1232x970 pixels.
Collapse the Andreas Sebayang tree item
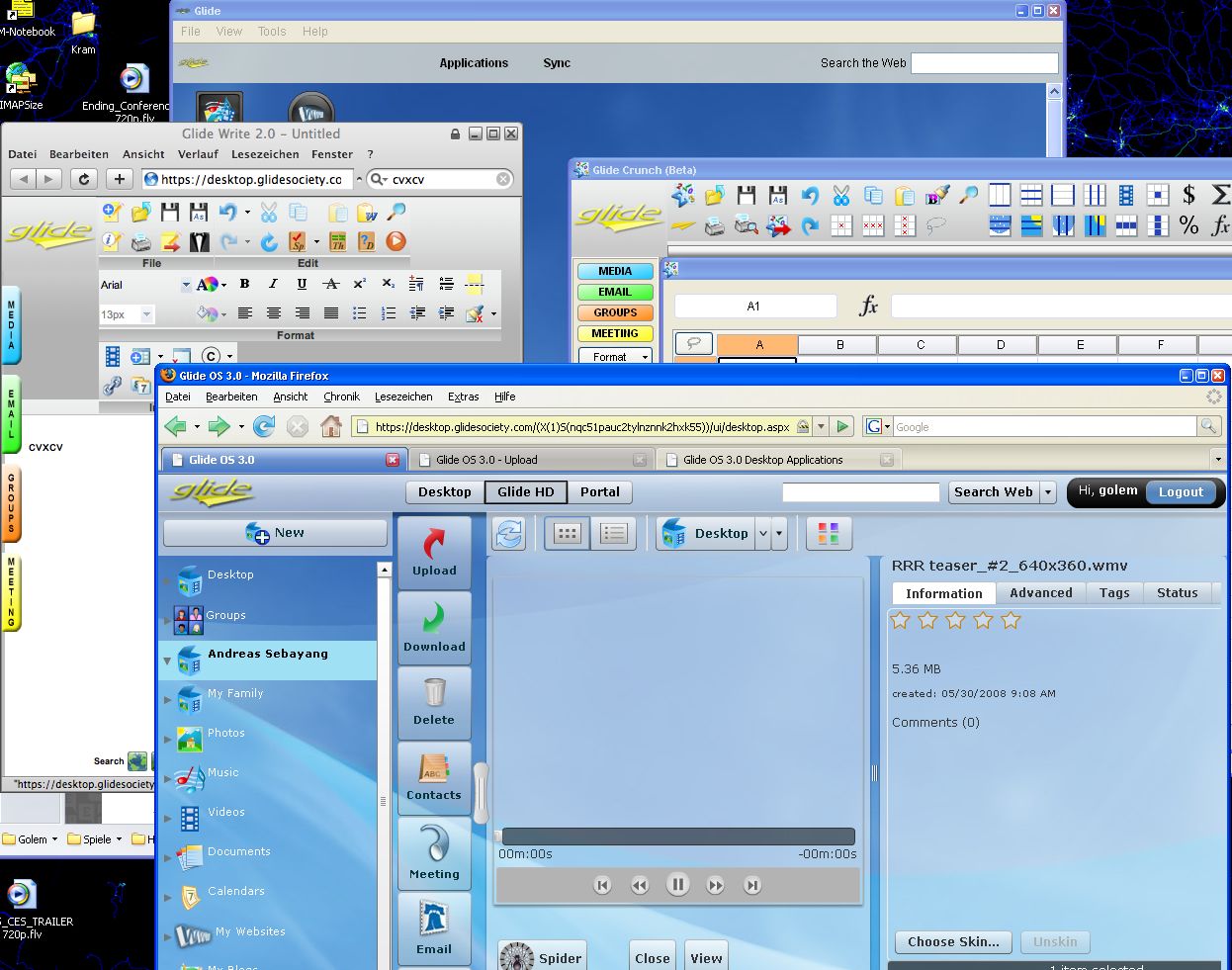click(167, 661)
